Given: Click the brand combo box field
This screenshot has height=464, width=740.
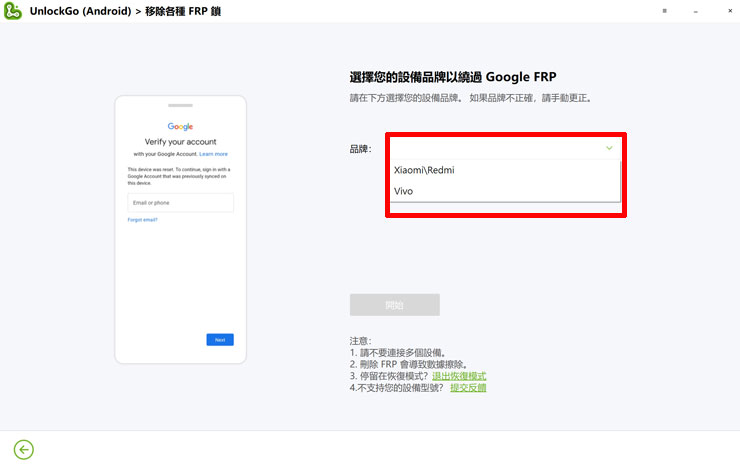Looking at the screenshot, I should click(x=505, y=148).
